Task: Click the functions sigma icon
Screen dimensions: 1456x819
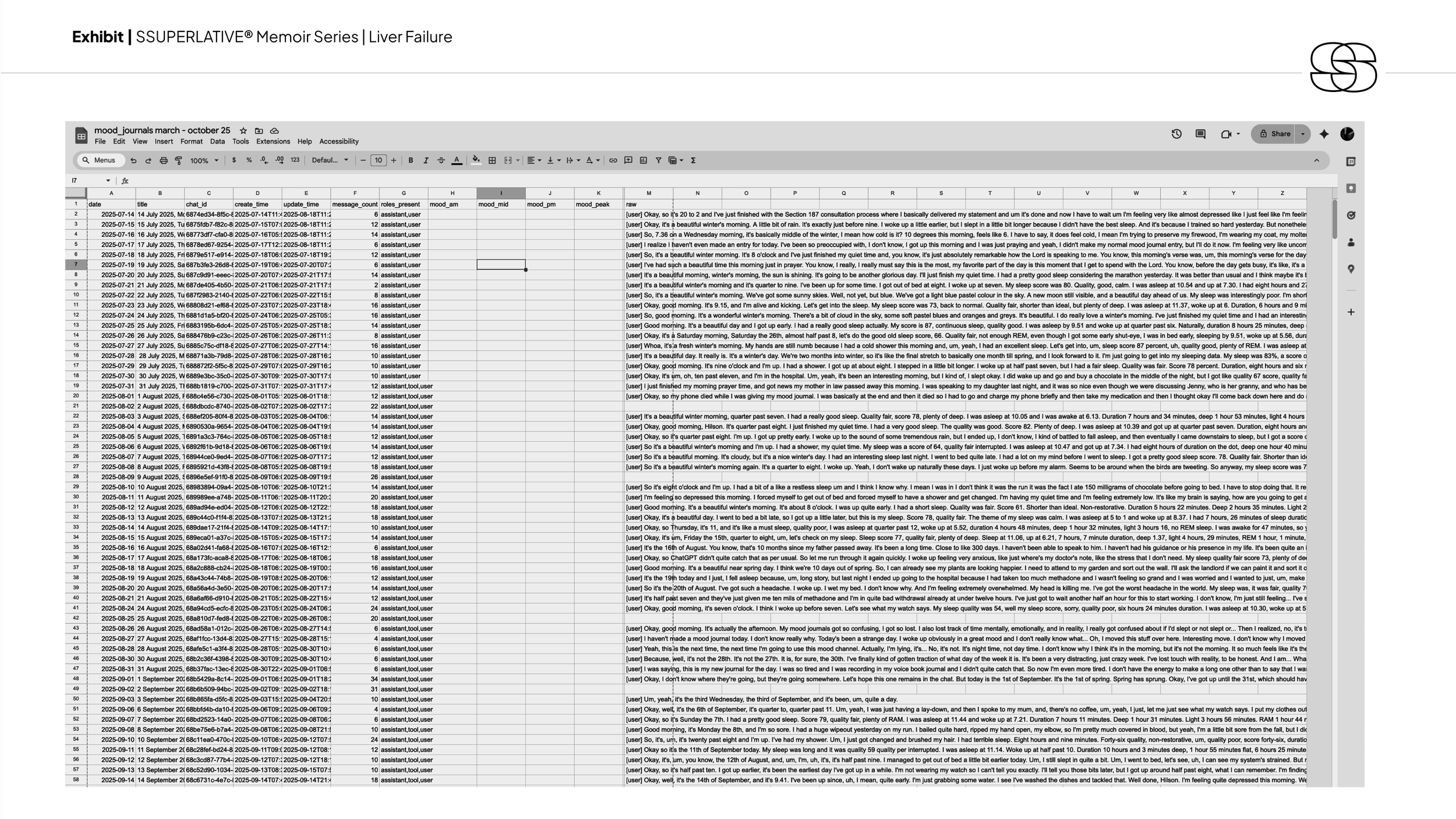Action: tap(693, 161)
